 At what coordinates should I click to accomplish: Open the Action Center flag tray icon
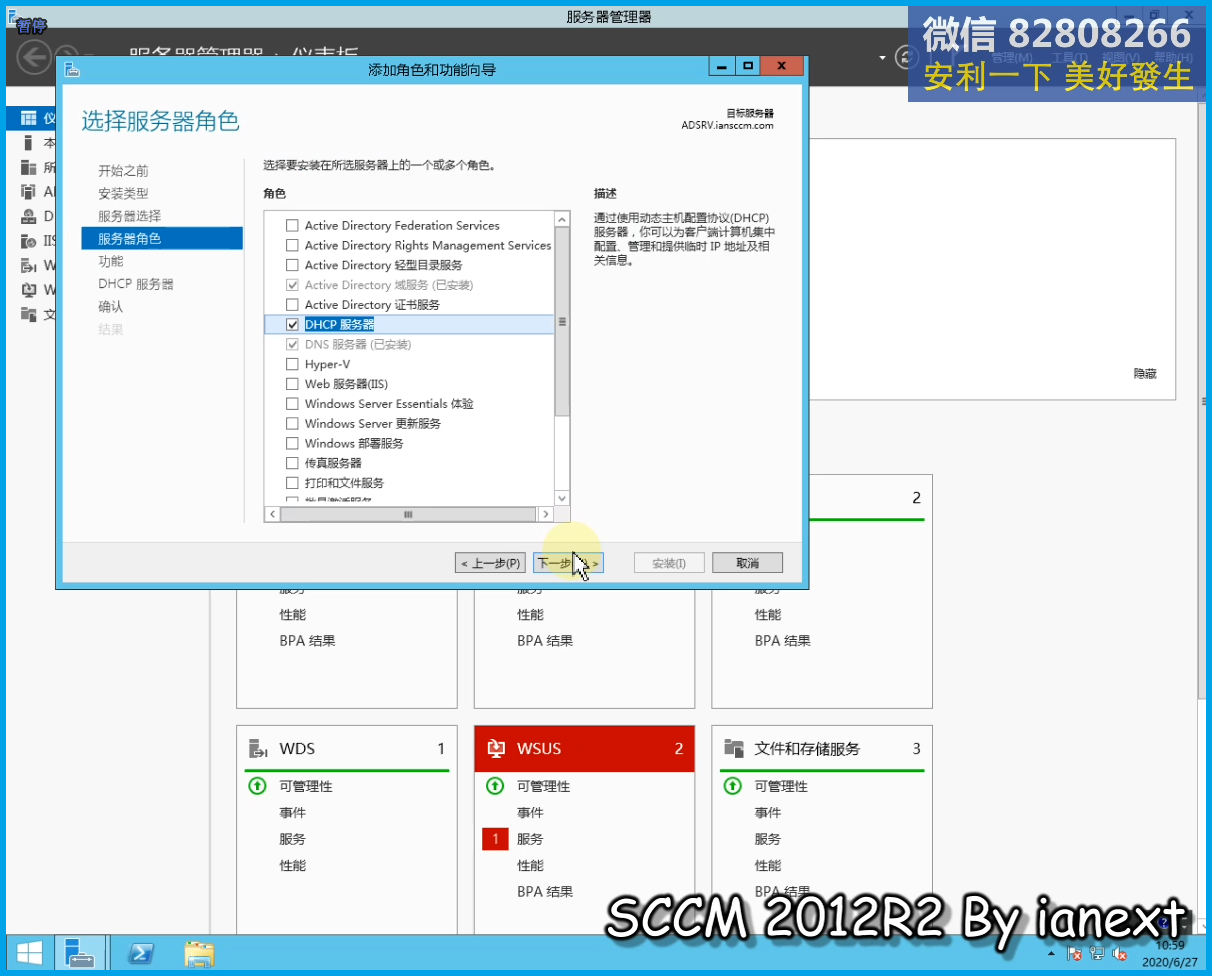pos(1075,954)
